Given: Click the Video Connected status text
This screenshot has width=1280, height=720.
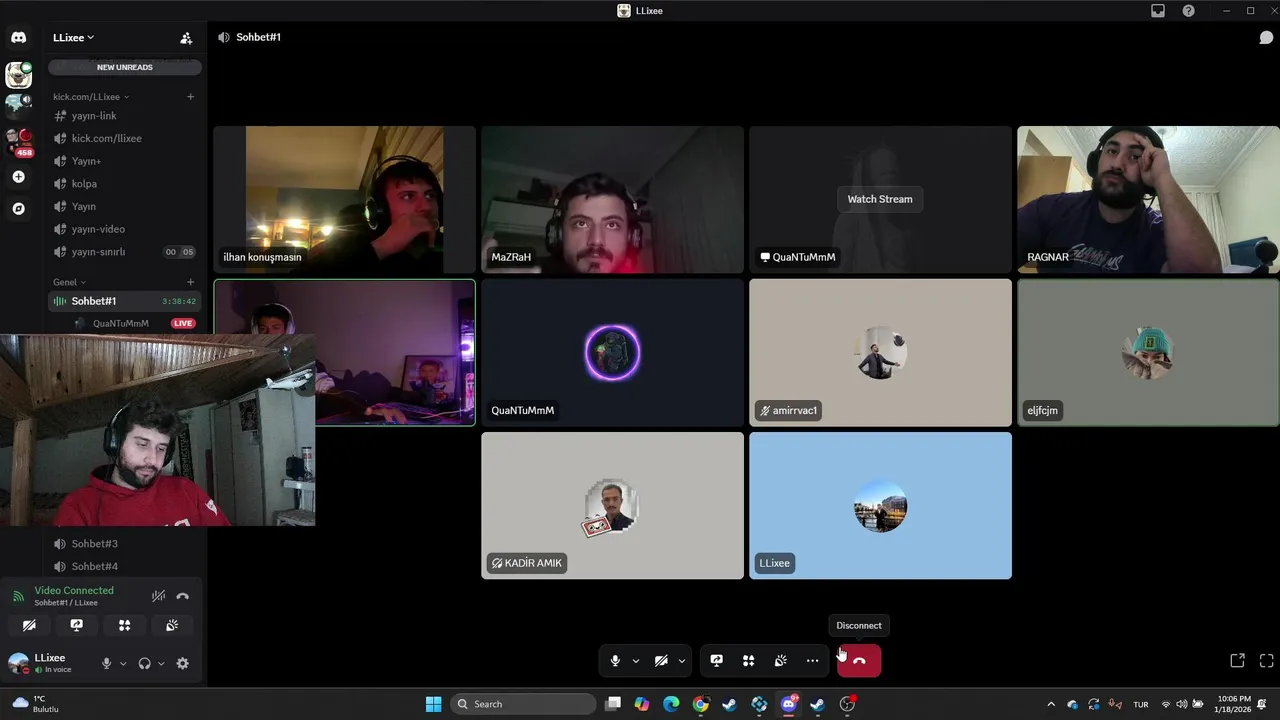Looking at the screenshot, I should (74, 591).
